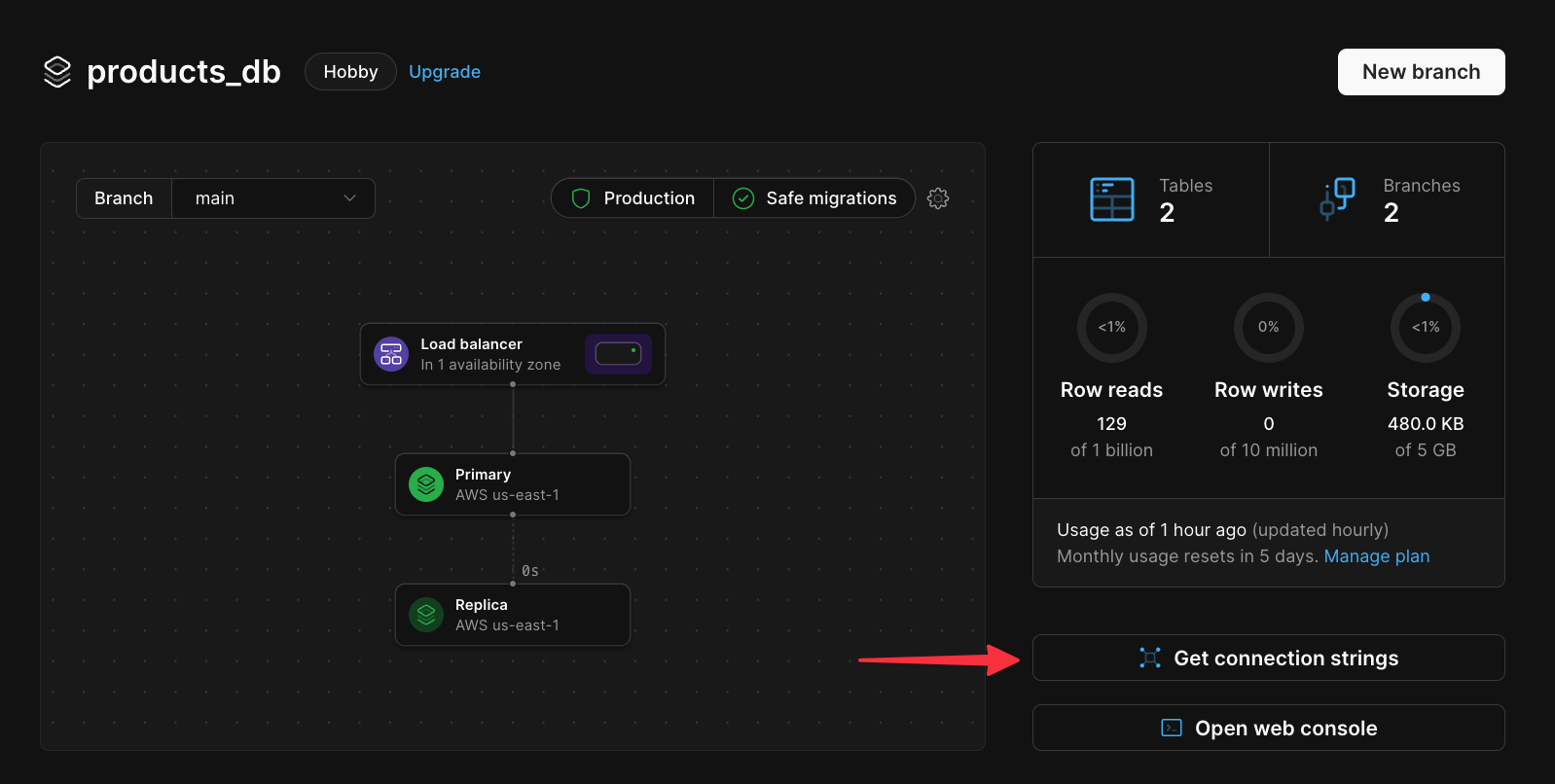Image resolution: width=1555 pixels, height=784 pixels.
Task: Click the green Primary node icon
Action: 426,484
